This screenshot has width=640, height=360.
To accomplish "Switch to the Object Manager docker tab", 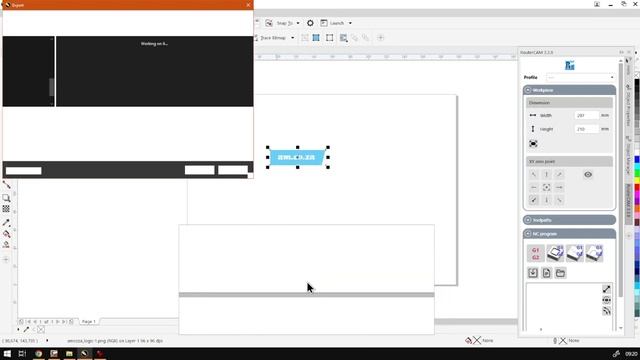I will click(629, 155).
